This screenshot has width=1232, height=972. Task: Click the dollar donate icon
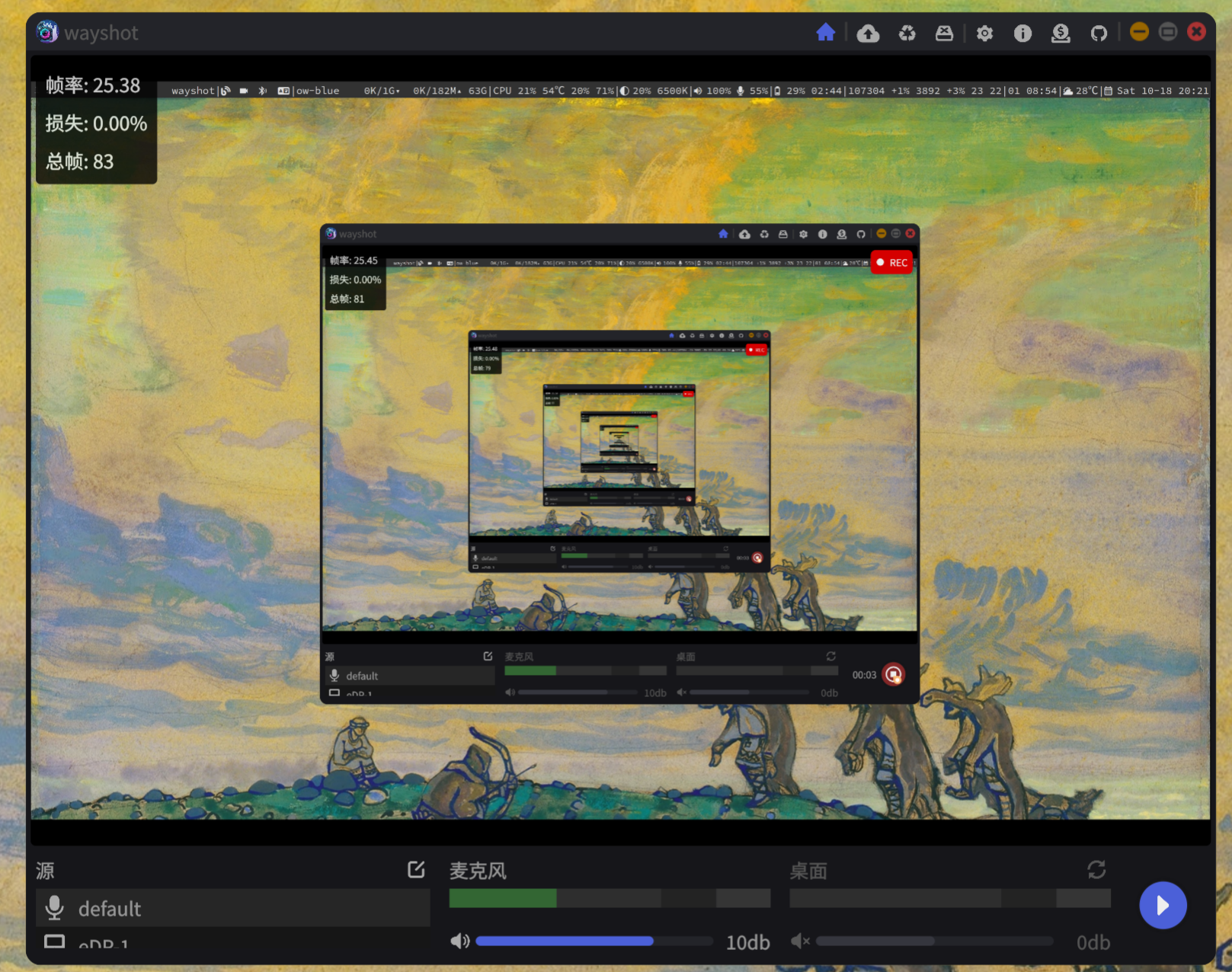pyautogui.click(x=1061, y=33)
